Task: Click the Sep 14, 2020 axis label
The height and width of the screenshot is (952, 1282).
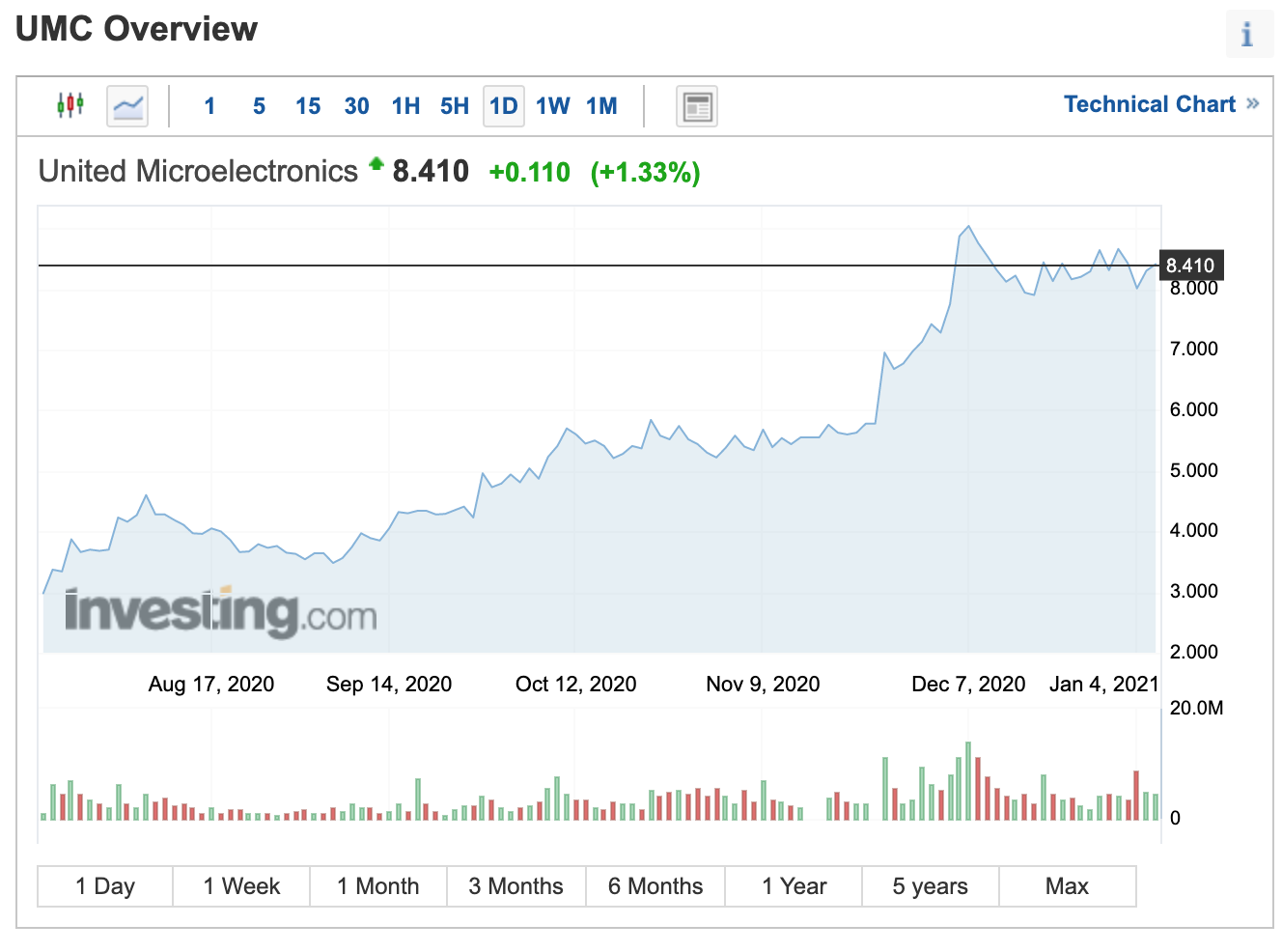Action: [x=389, y=684]
